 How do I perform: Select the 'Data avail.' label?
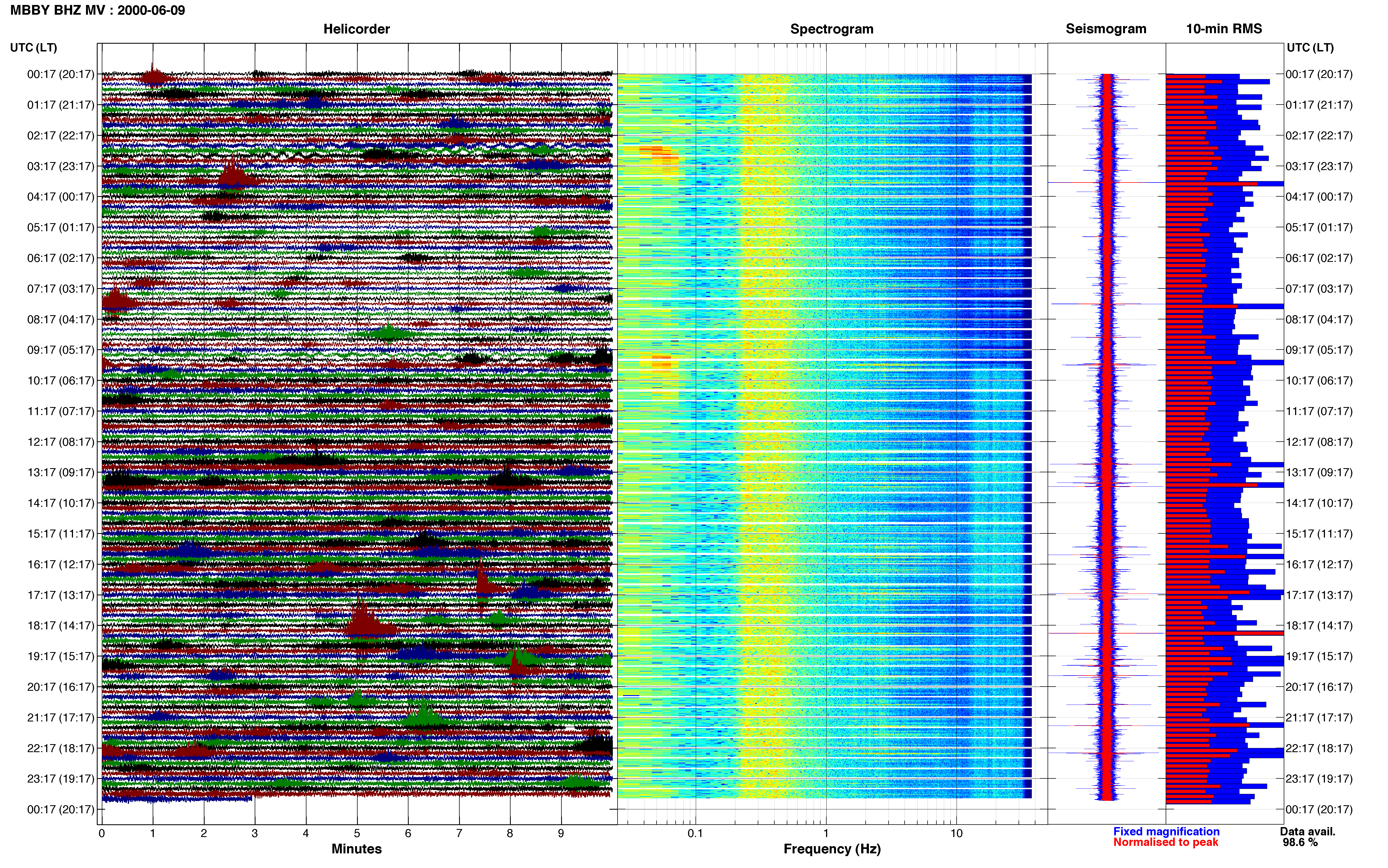point(1308,832)
